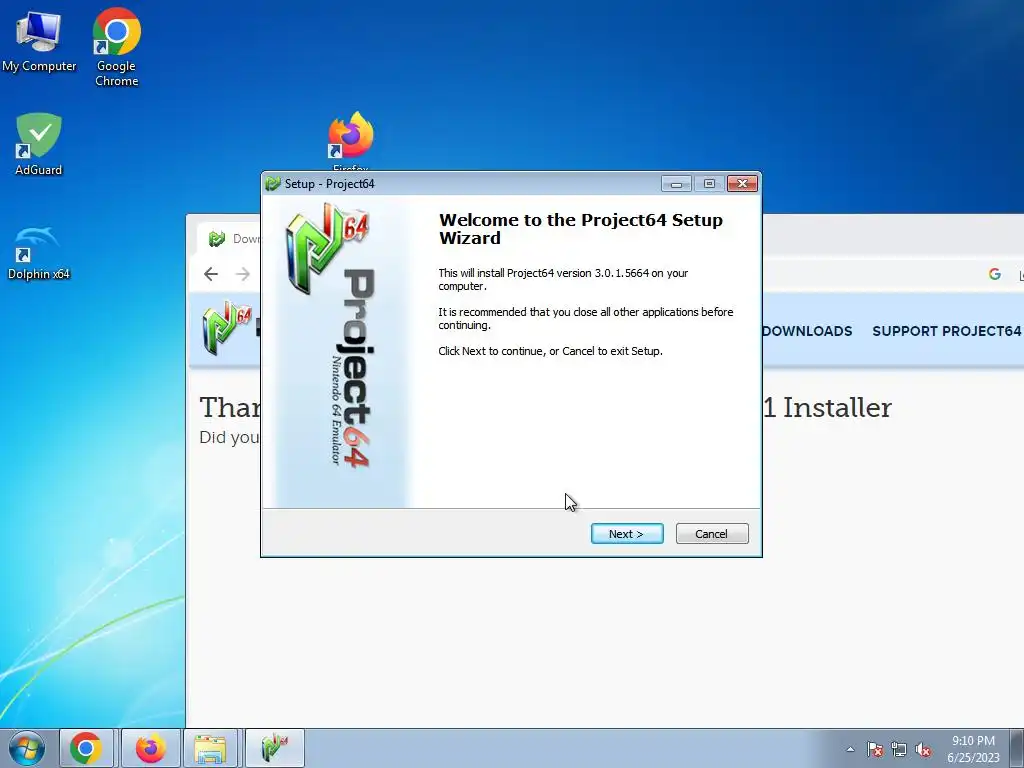Open Windows Explorer from the taskbar

click(x=211, y=748)
